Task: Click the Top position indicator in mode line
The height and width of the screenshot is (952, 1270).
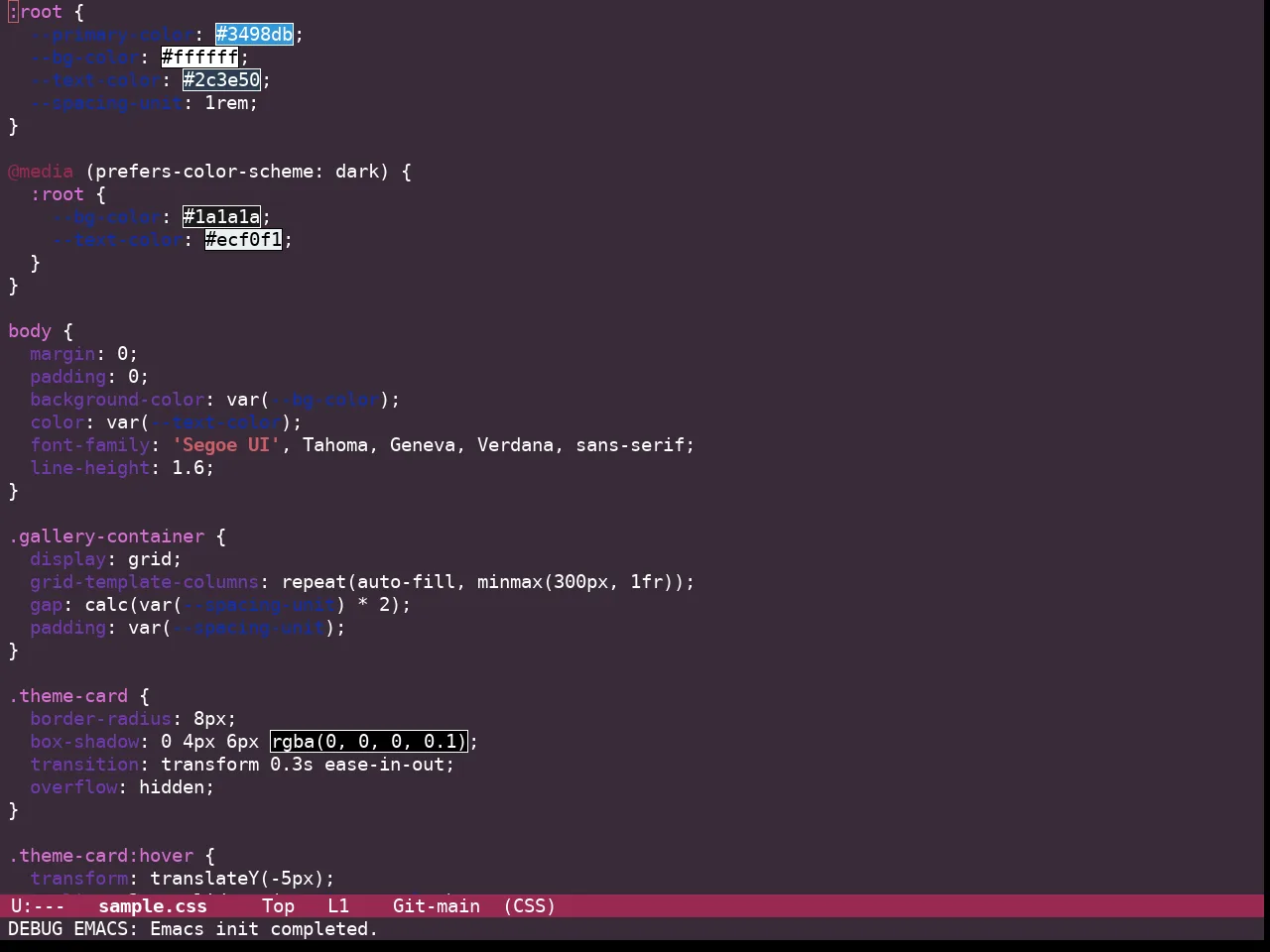Action: [279, 906]
